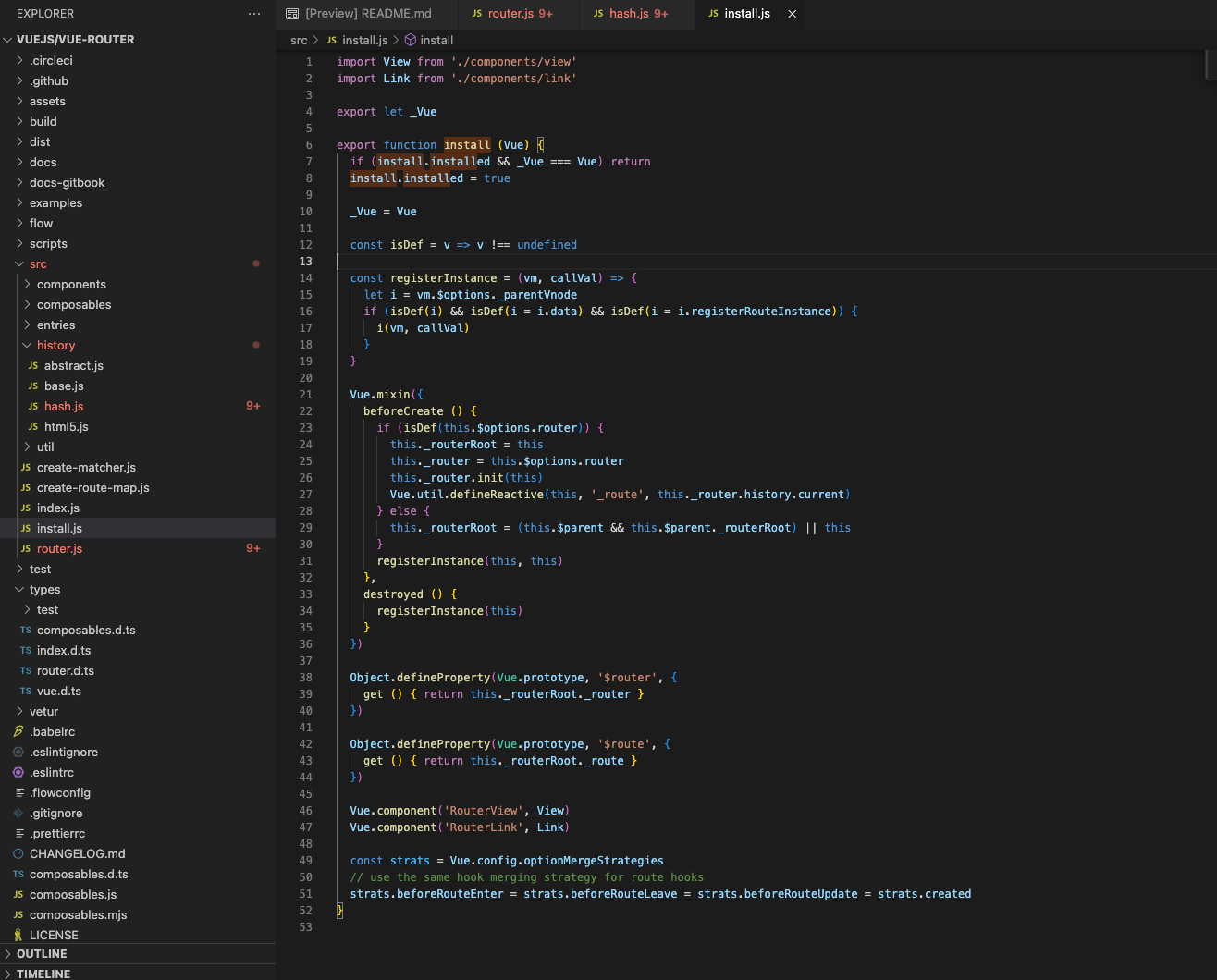Expand the vetur folder
Screen dimensions: 1217x980
pyautogui.click(x=20, y=712)
